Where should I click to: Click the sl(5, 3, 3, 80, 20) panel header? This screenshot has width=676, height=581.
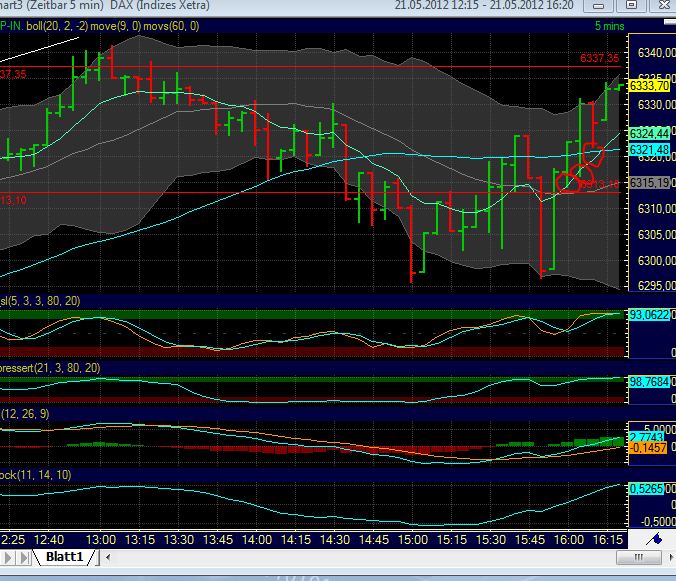tap(40, 301)
